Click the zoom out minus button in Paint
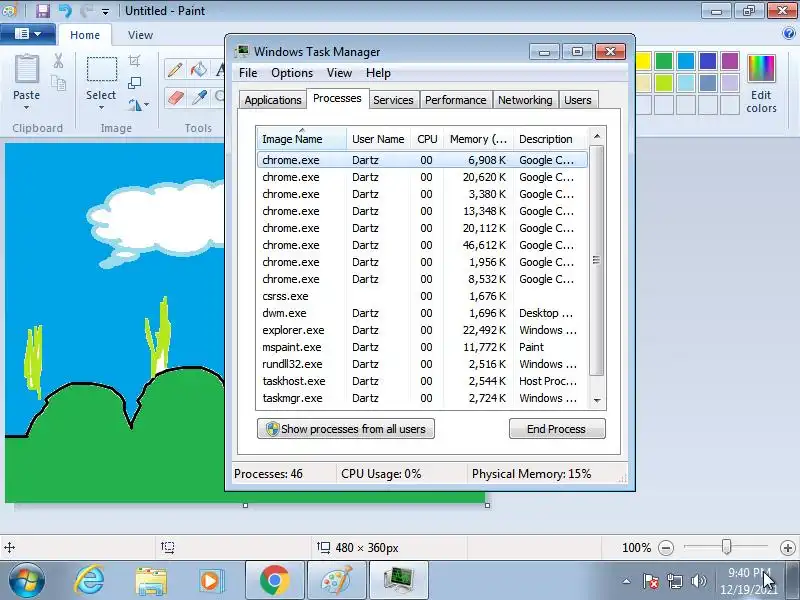Viewport: 800px width, 600px height. tap(666, 547)
